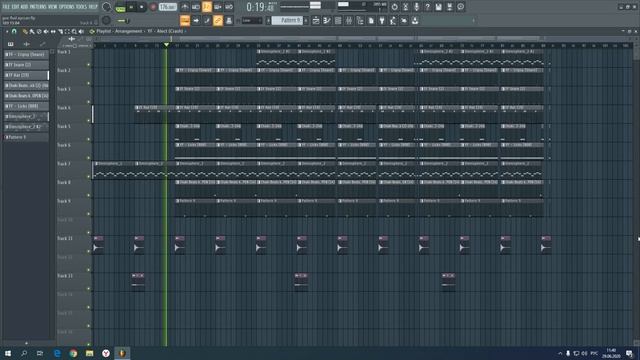Mute Track 2 using its green switch
640x360 pixels.
[x=89, y=83]
